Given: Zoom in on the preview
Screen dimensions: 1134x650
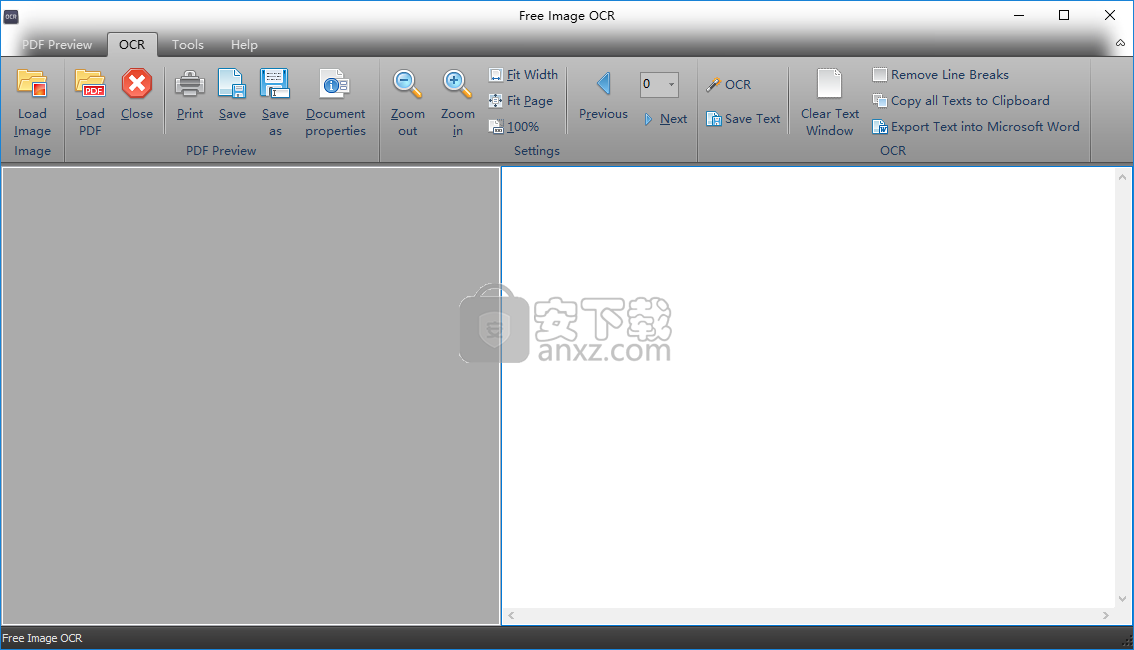Looking at the screenshot, I should click(457, 103).
